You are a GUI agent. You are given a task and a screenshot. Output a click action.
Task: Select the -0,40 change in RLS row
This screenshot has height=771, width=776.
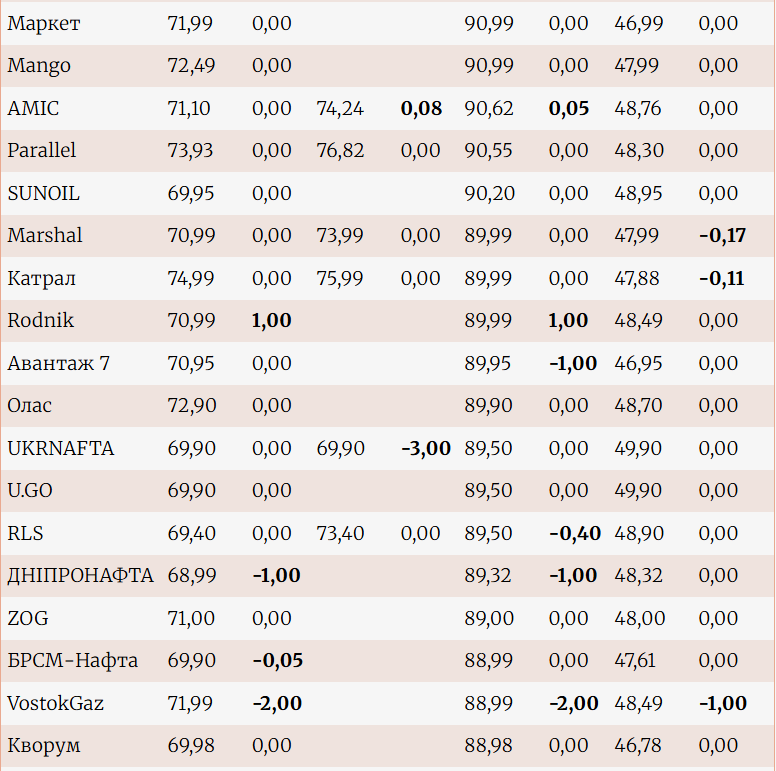tap(575, 533)
